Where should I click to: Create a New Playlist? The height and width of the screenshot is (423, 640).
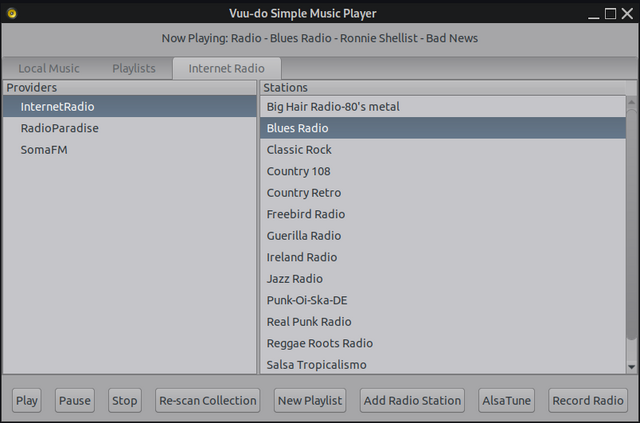tap(310, 400)
